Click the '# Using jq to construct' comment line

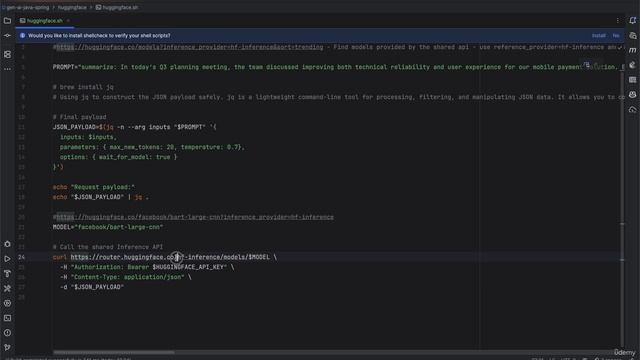pyautogui.click(x=338, y=97)
